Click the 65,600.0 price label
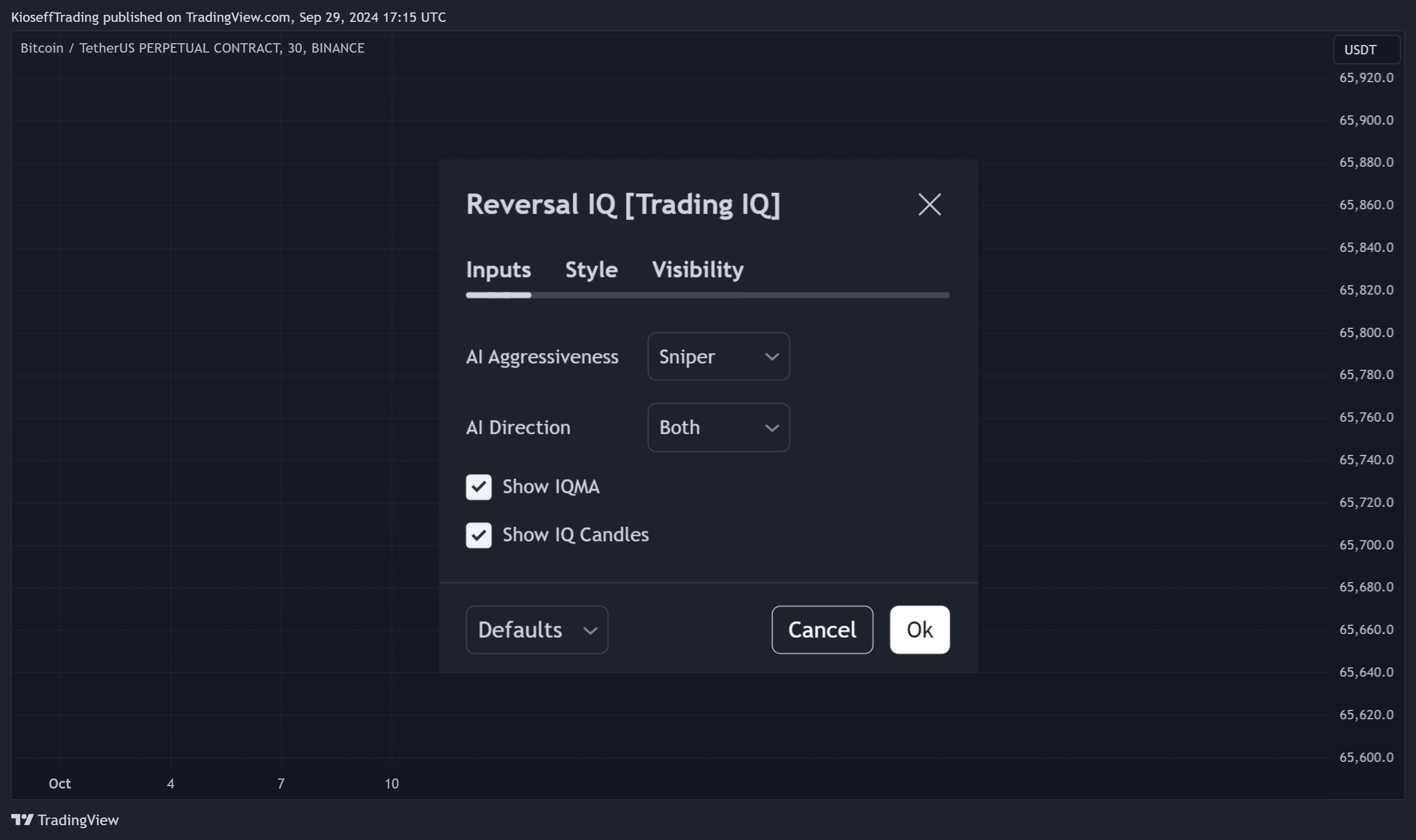This screenshot has height=840, width=1416. pyautogui.click(x=1366, y=757)
